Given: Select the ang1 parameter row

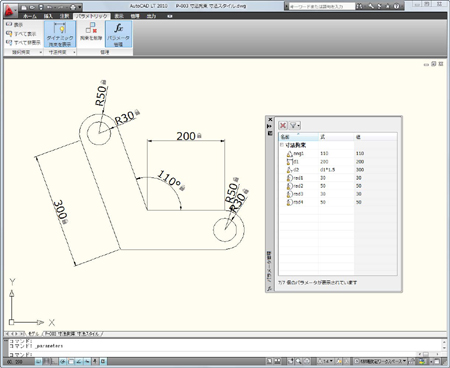Looking at the screenshot, I should [x=338, y=154].
